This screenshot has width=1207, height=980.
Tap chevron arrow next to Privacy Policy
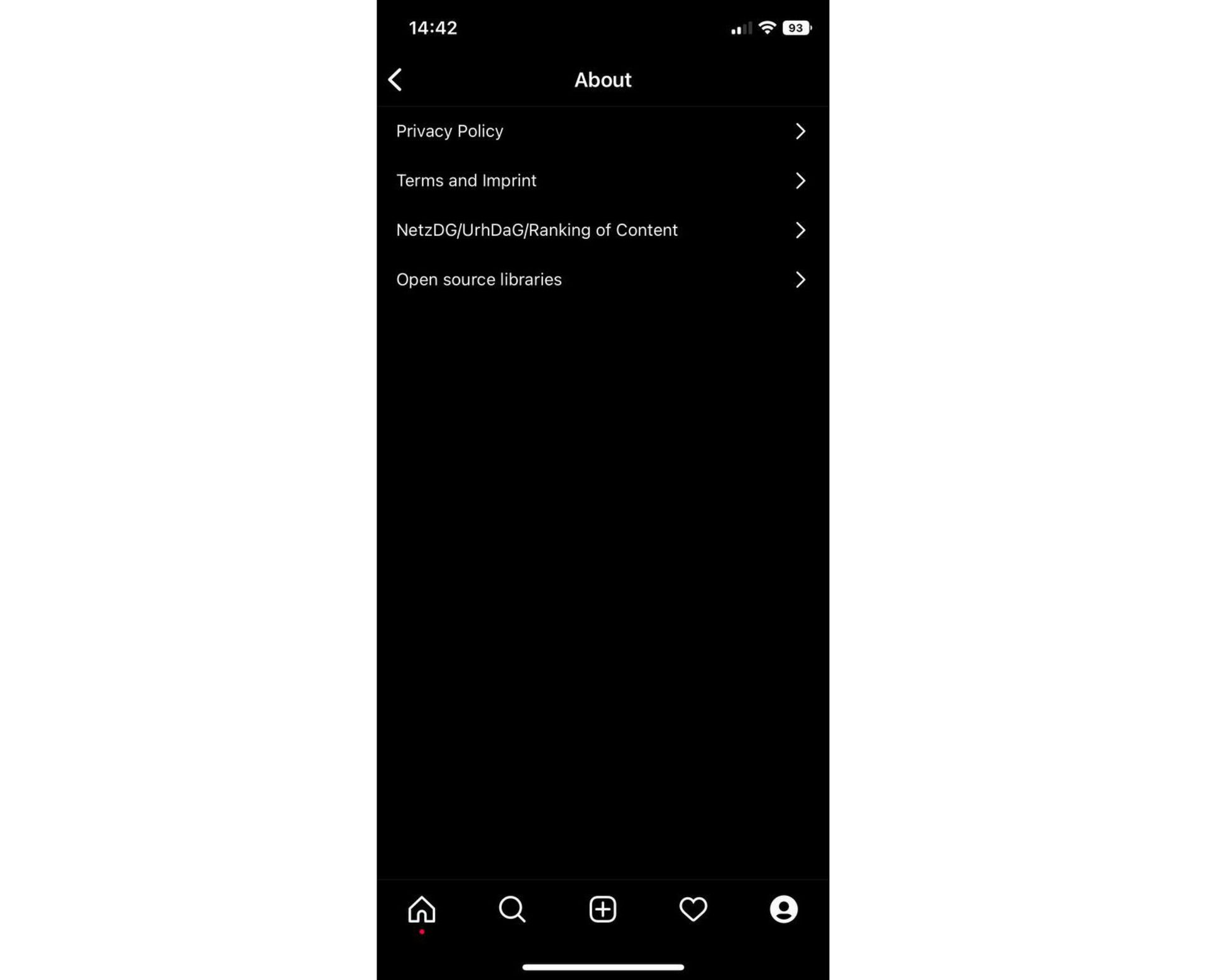tap(800, 130)
